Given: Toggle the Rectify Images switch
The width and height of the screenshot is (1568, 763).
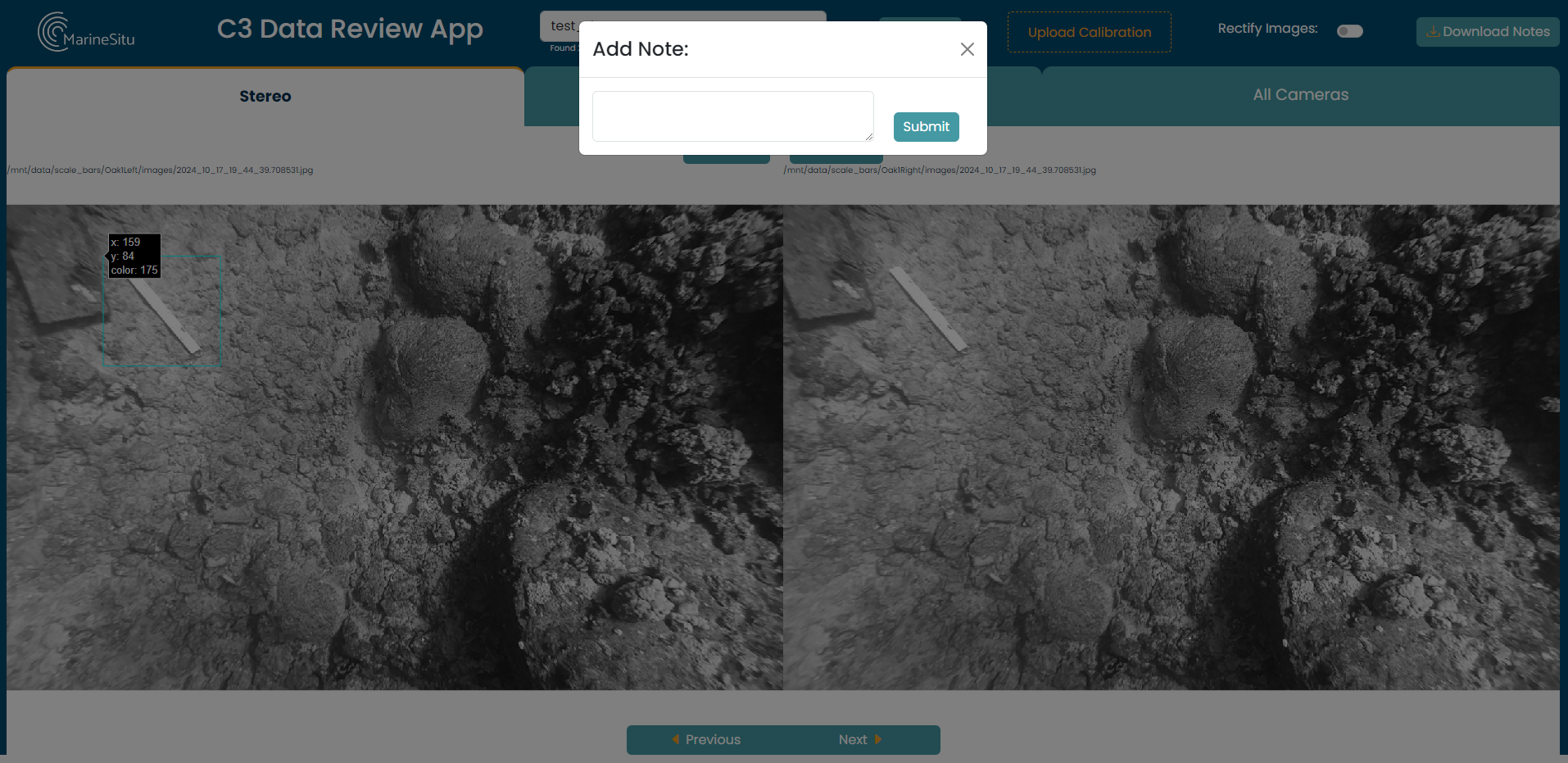Looking at the screenshot, I should (x=1349, y=31).
